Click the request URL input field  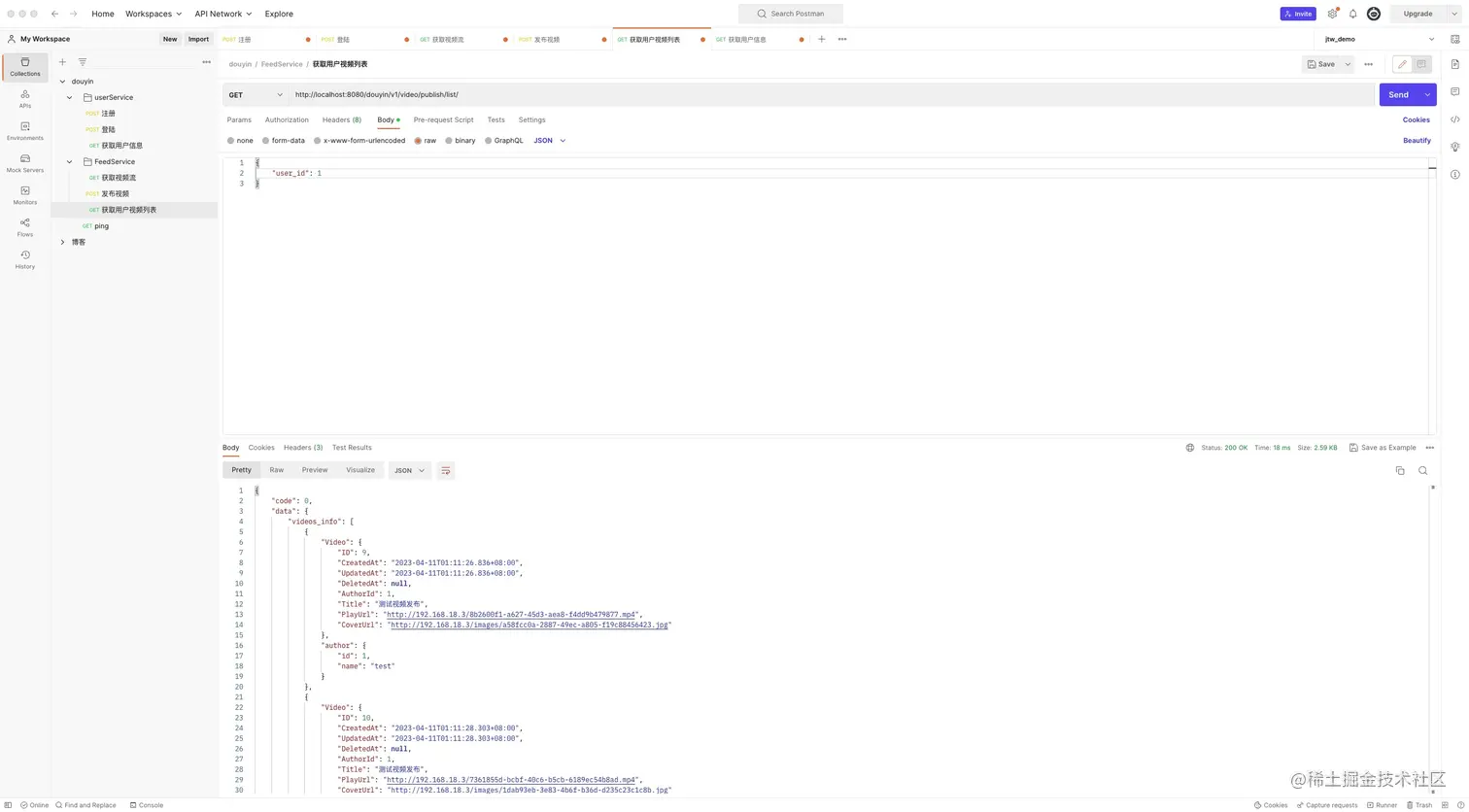[832, 94]
